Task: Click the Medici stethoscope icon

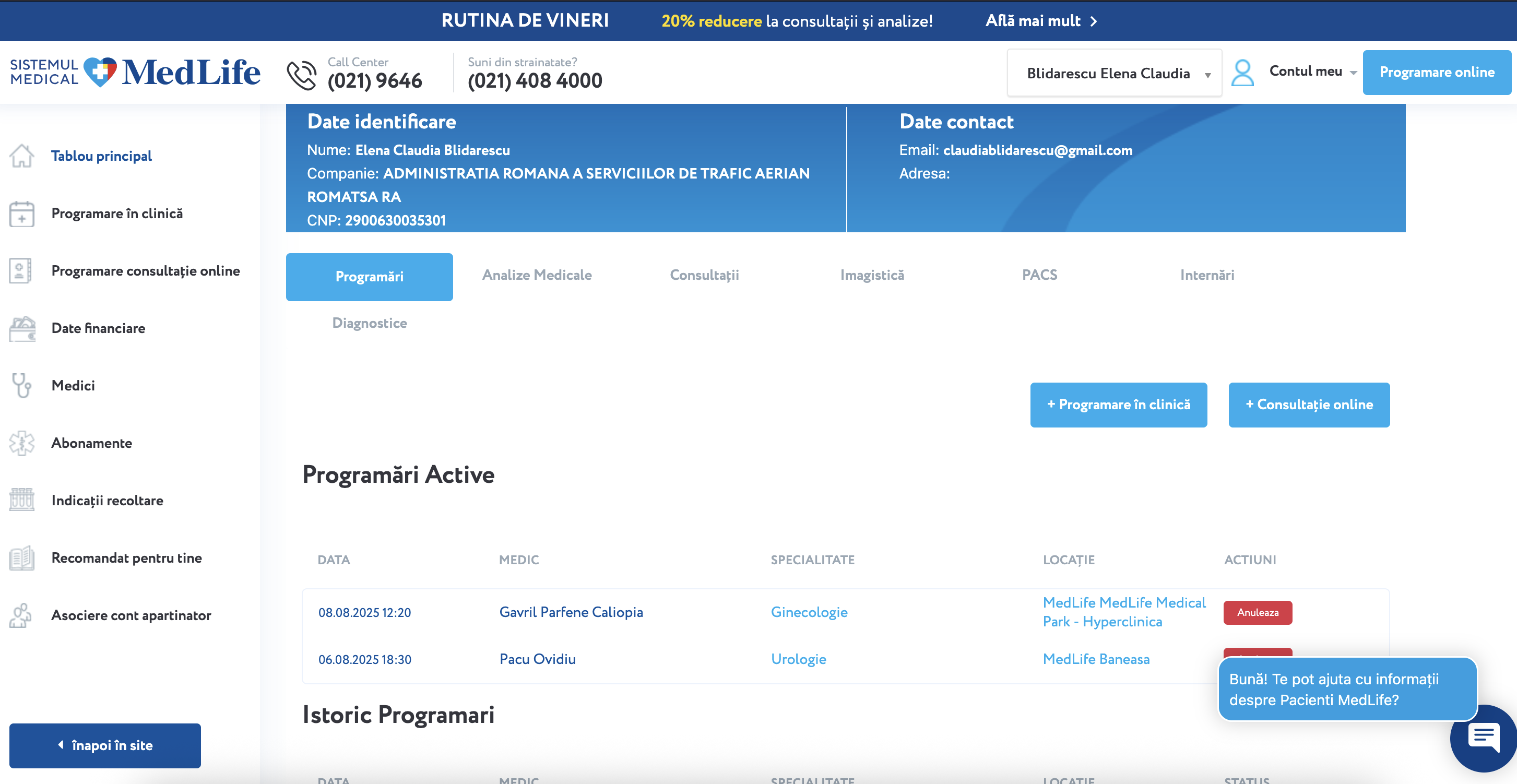Action: point(22,386)
